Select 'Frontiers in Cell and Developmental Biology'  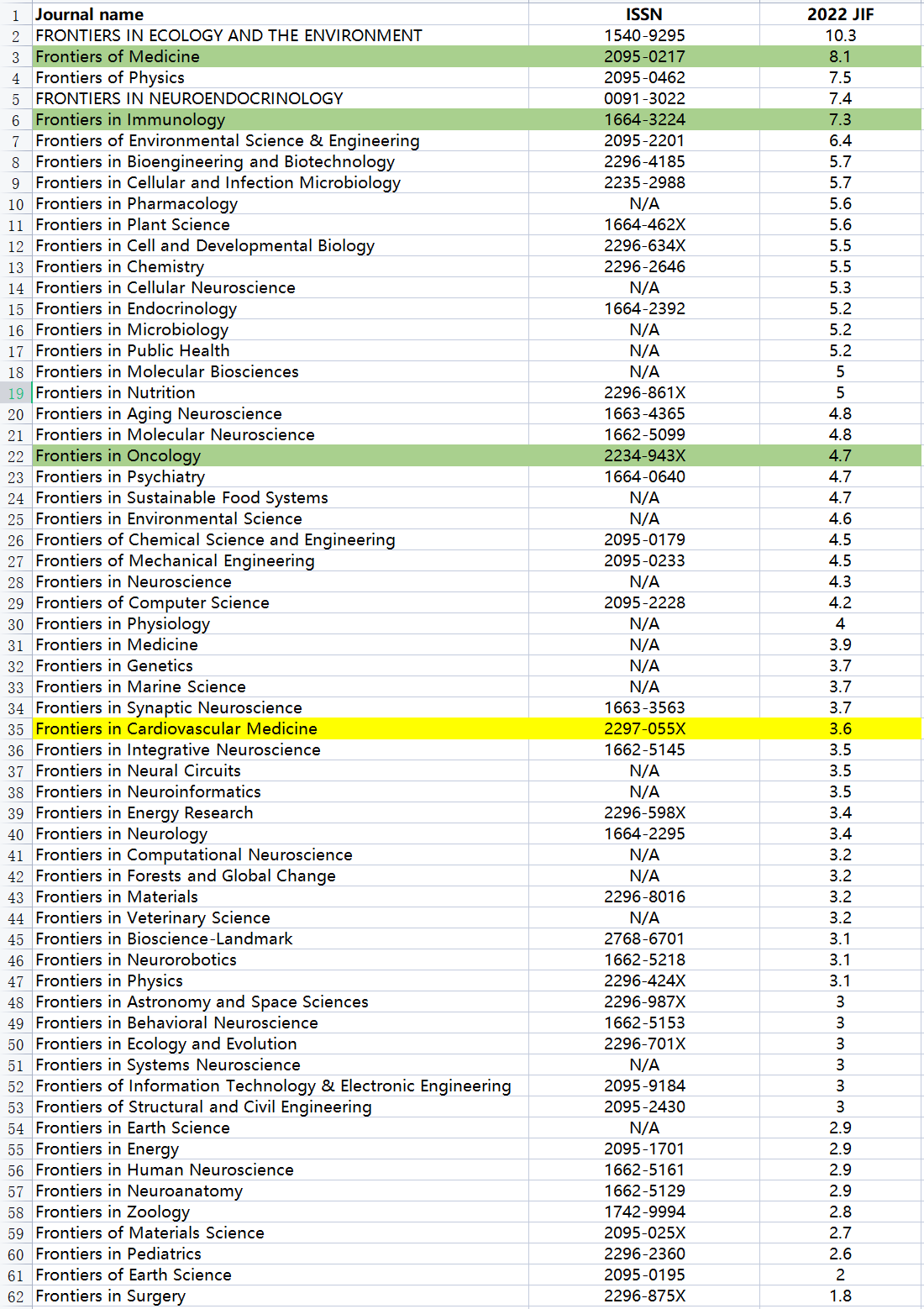coord(281,245)
